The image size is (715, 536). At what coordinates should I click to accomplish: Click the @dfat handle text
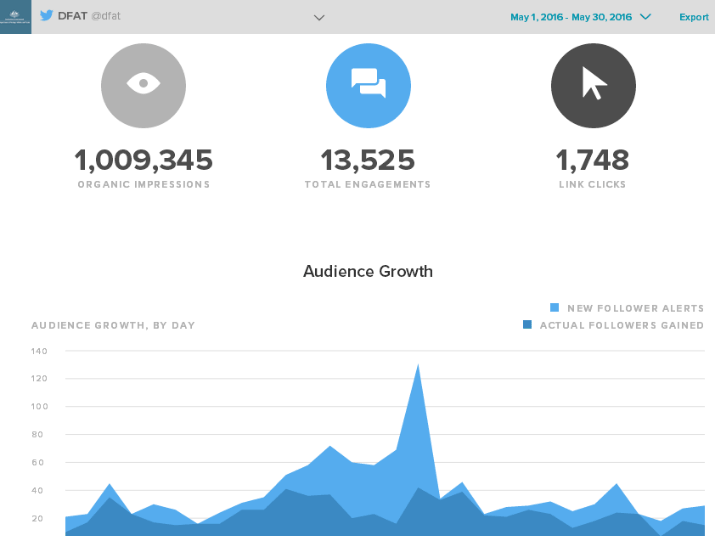coord(106,16)
